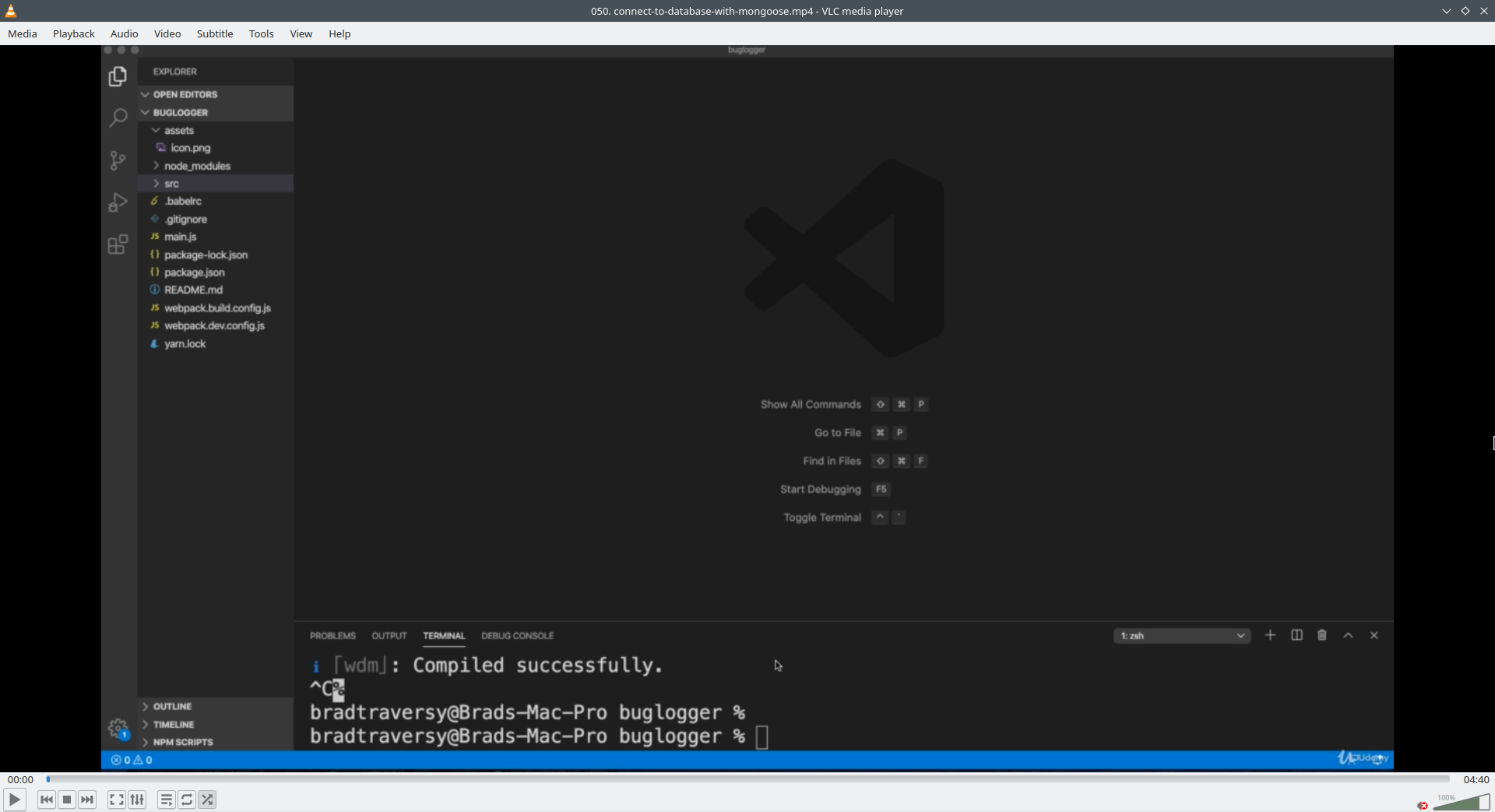This screenshot has height=812, width=1495.
Task: Switch to the OUTPUT panel tab
Action: (x=389, y=635)
